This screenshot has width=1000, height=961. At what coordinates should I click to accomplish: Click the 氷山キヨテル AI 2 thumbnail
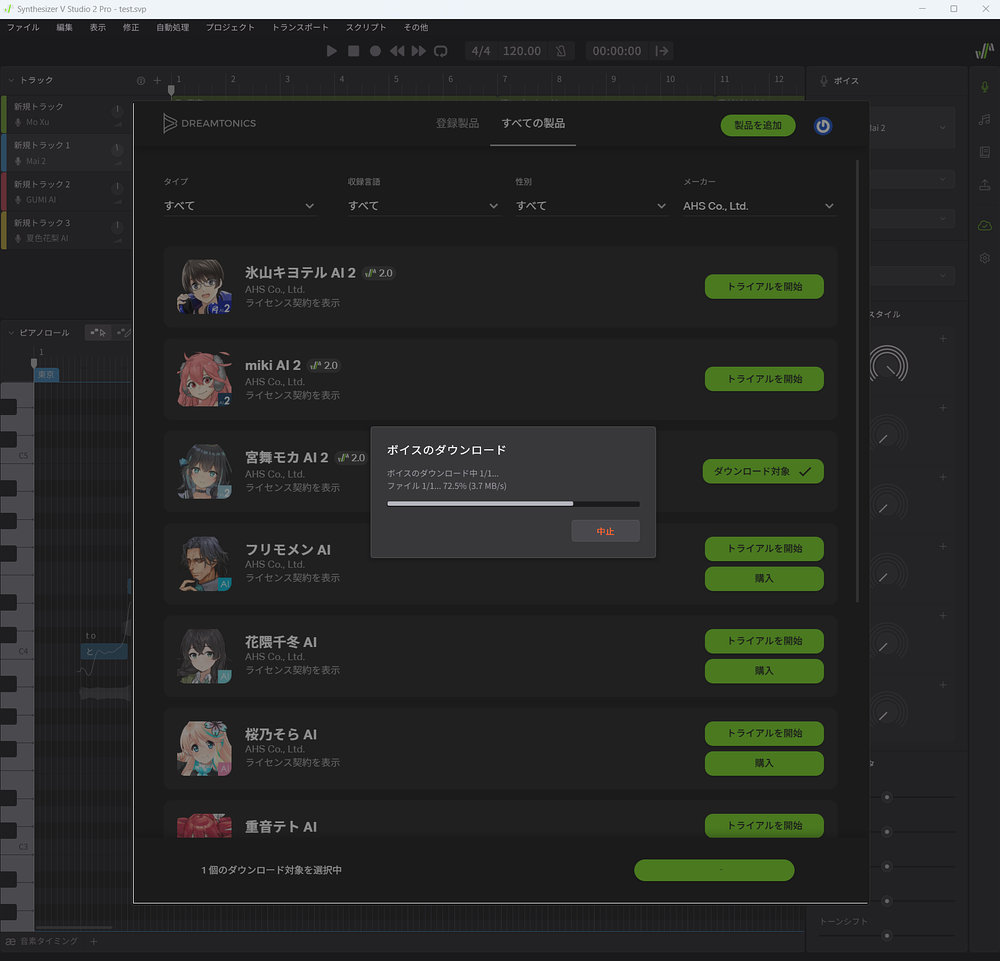pyautogui.click(x=204, y=286)
